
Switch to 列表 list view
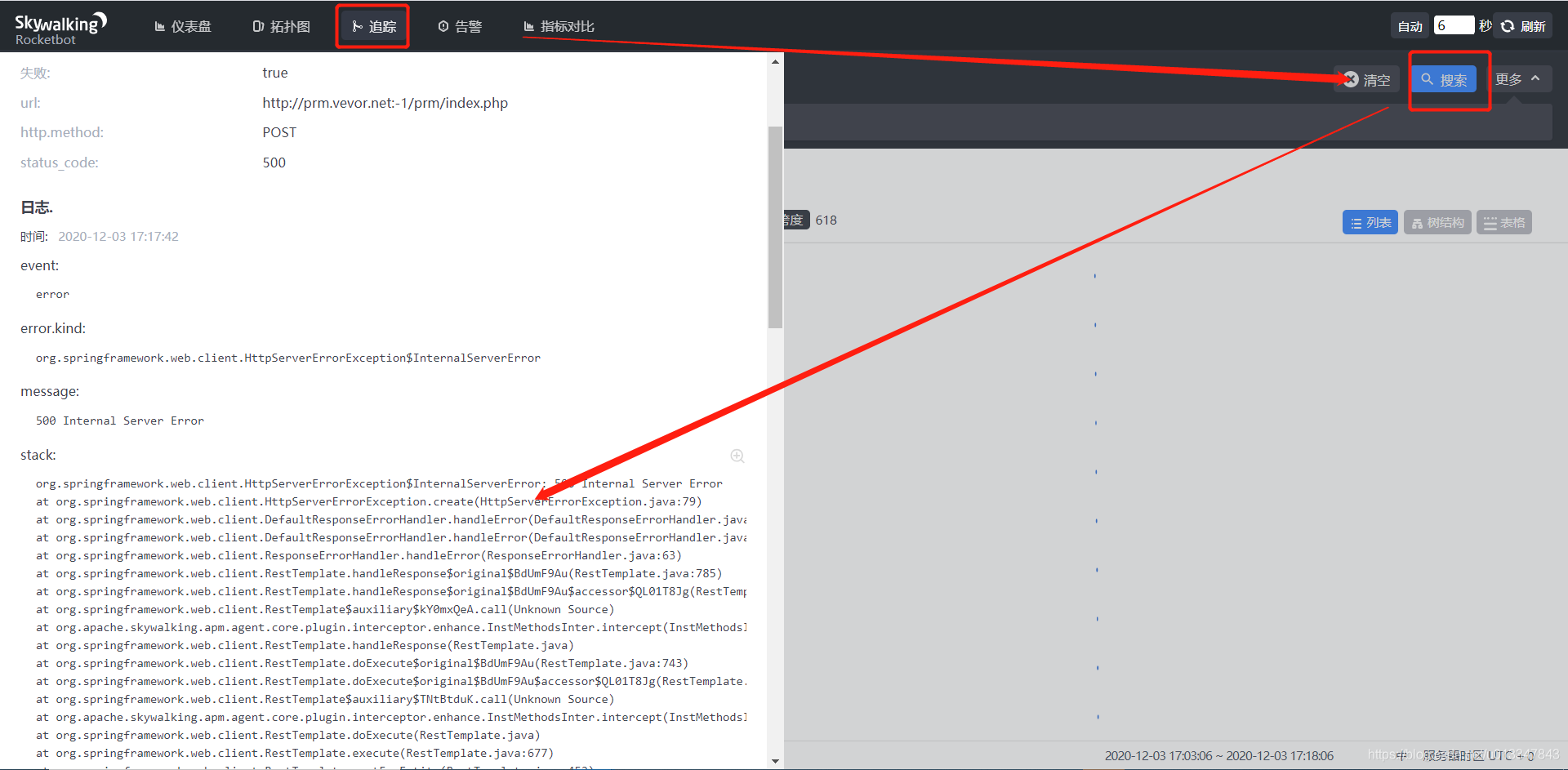click(1370, 222)
